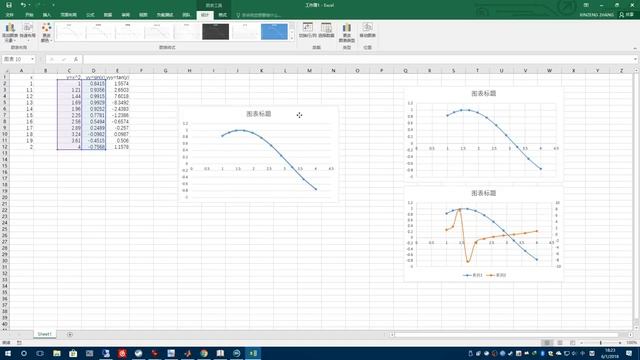Select the blue-filled chart style thumbnail
Image resolution: width=640 pixels, height=360 pixels.
pos(274,31)
